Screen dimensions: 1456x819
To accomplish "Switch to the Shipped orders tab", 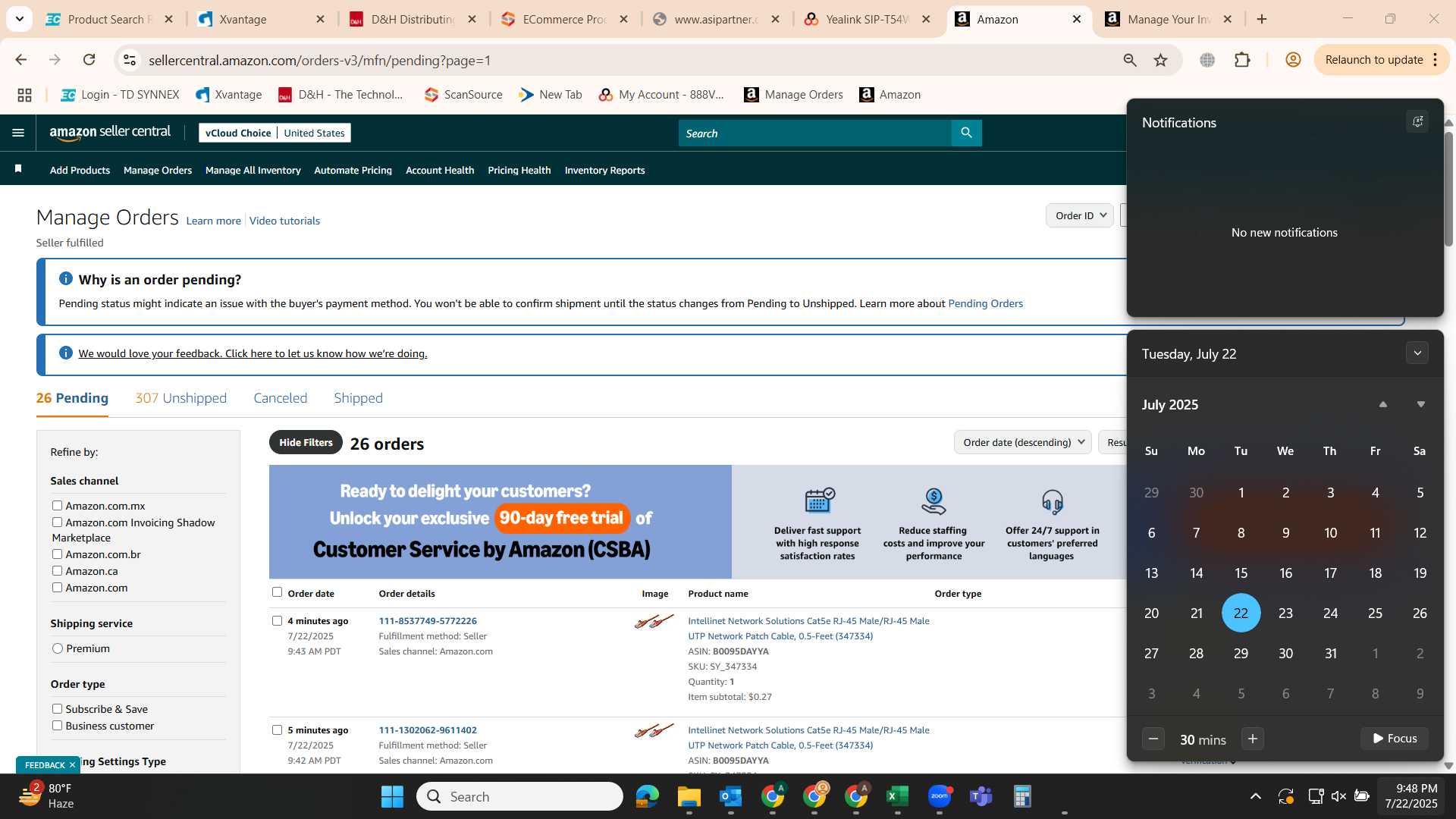I will coord(358,398).
